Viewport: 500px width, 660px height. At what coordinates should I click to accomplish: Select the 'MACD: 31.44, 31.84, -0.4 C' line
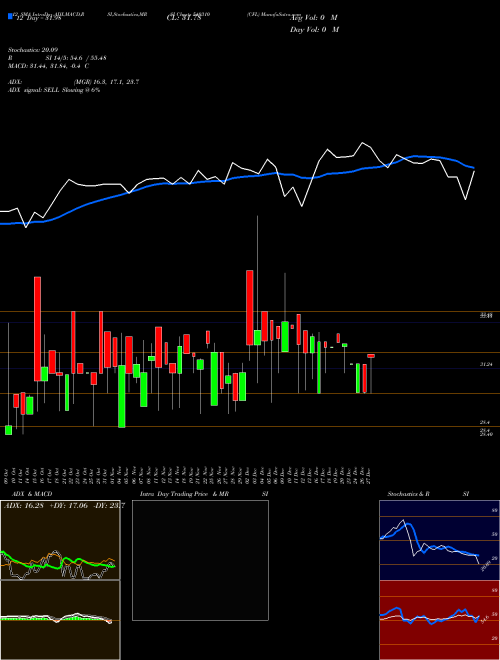pos(48,66)
